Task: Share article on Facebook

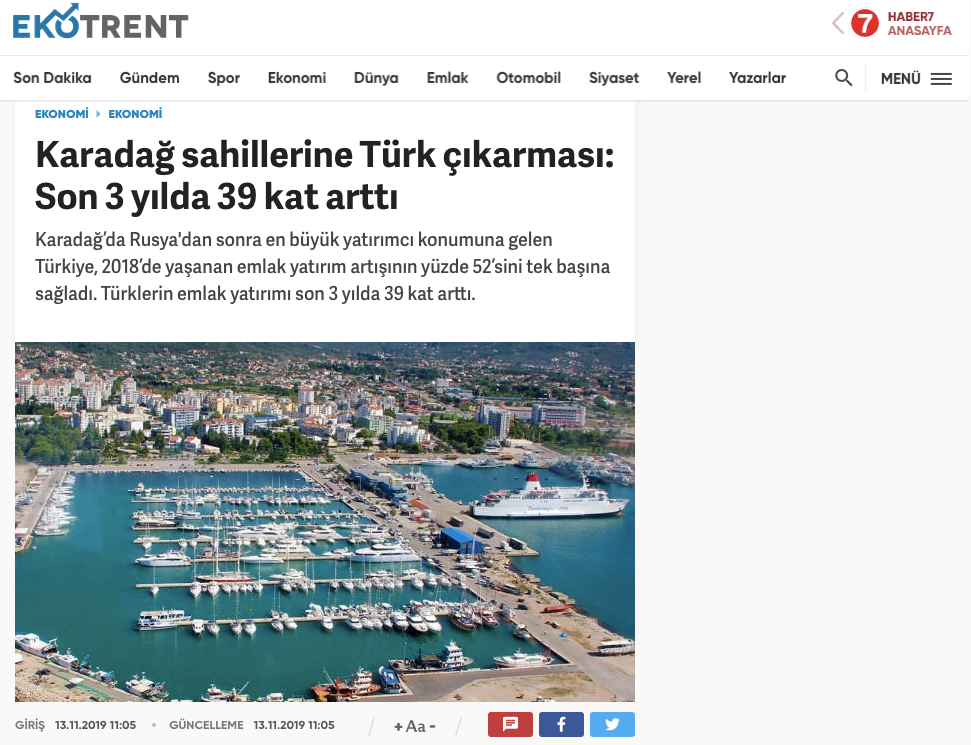Action: point(561,725)
